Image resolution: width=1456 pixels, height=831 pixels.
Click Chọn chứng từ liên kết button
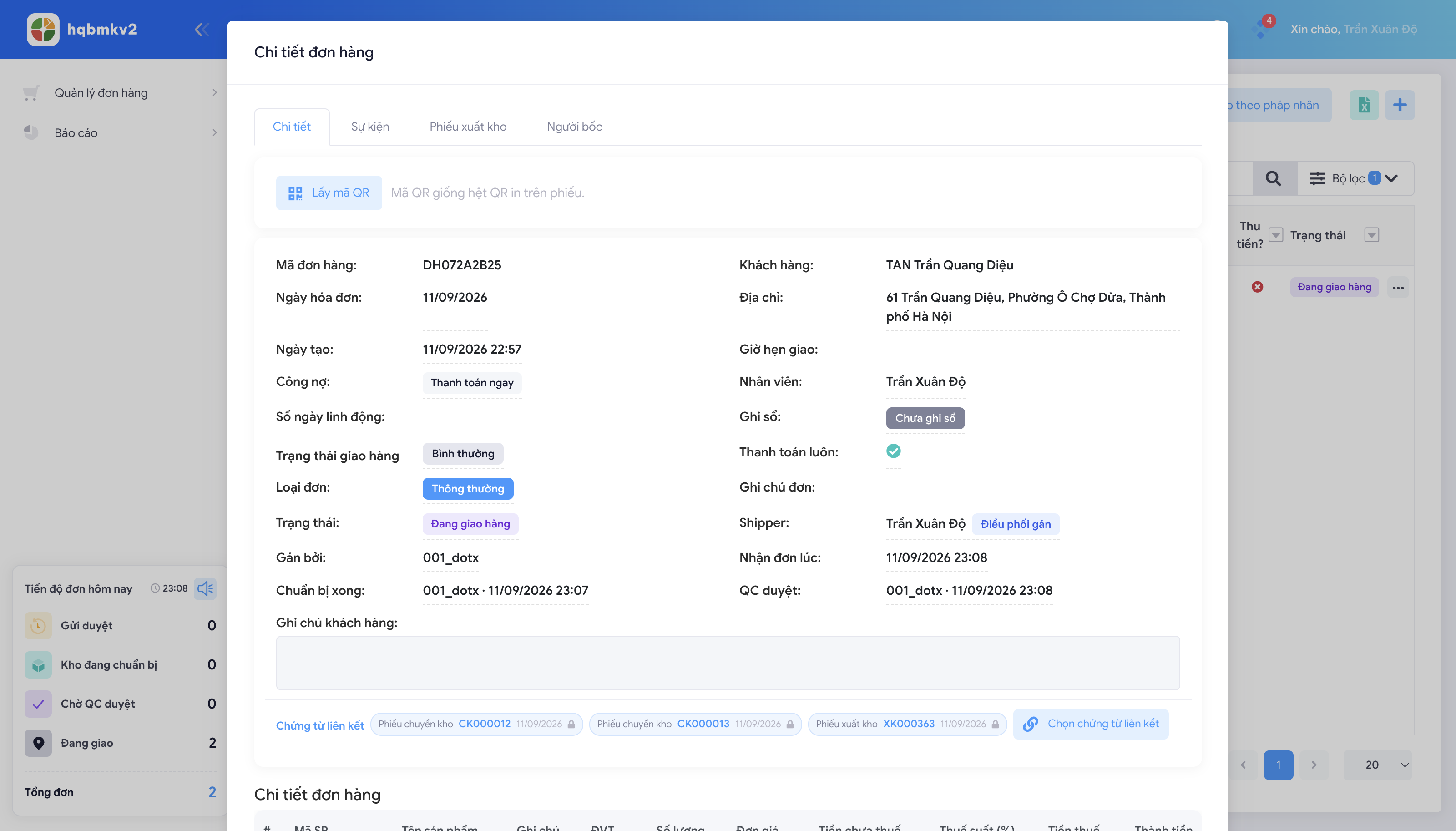(x=1091, y=724)
